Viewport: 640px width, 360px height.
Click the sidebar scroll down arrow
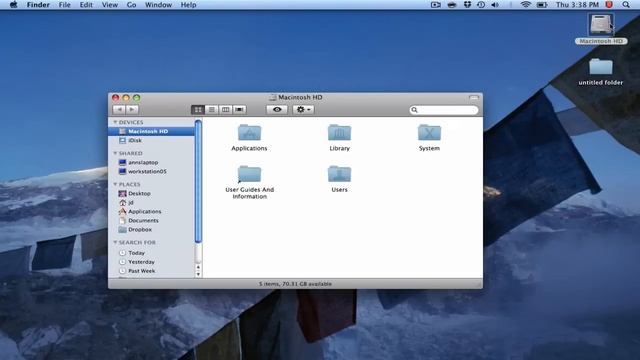pos(198,274)
